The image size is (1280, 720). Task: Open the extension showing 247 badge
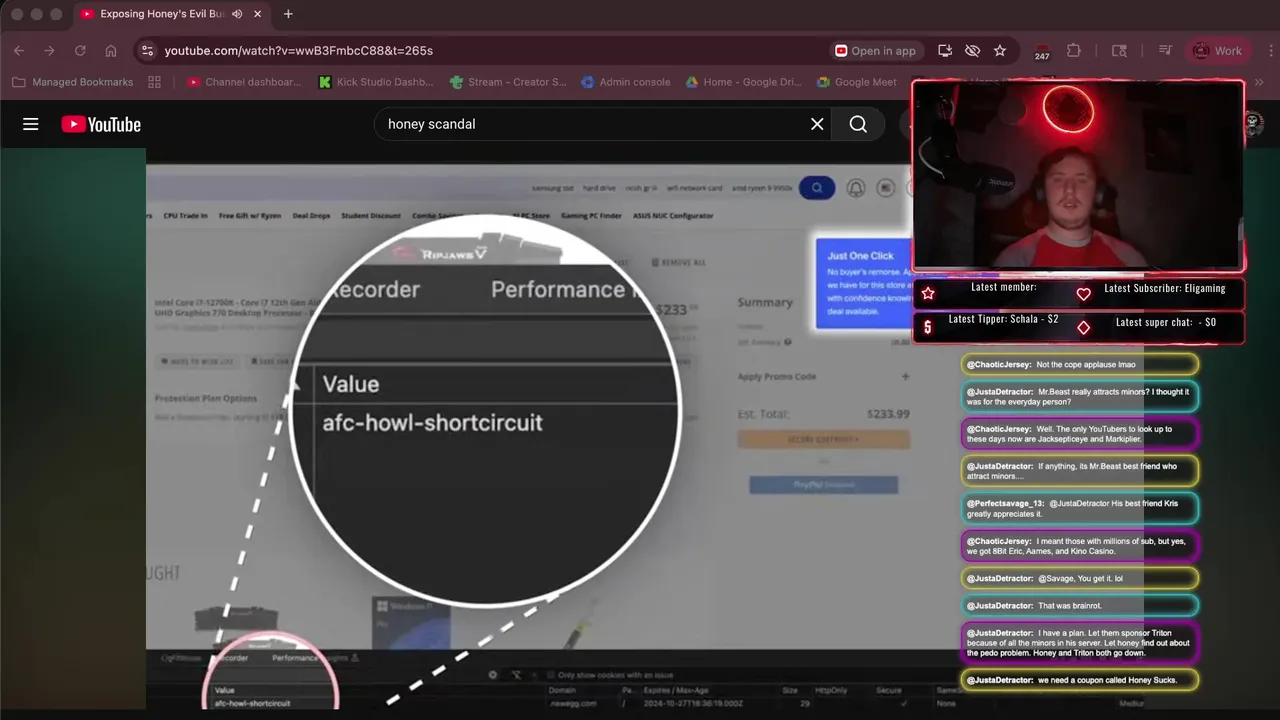(x=1042, y=51)
